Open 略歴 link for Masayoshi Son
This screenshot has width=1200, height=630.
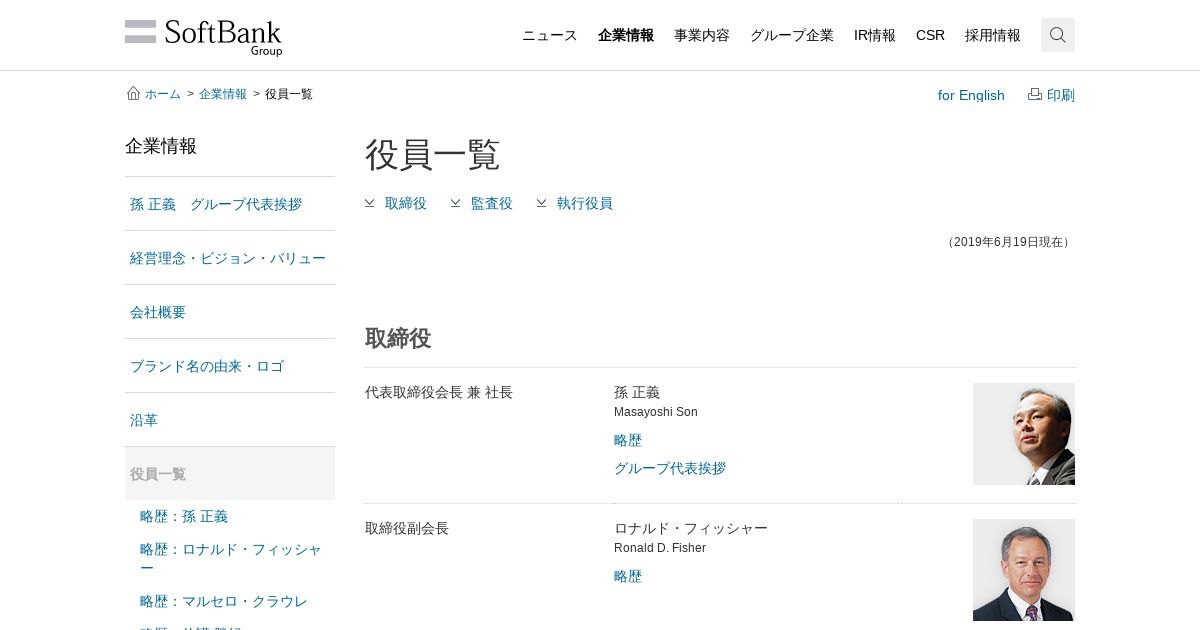point(628,440)
